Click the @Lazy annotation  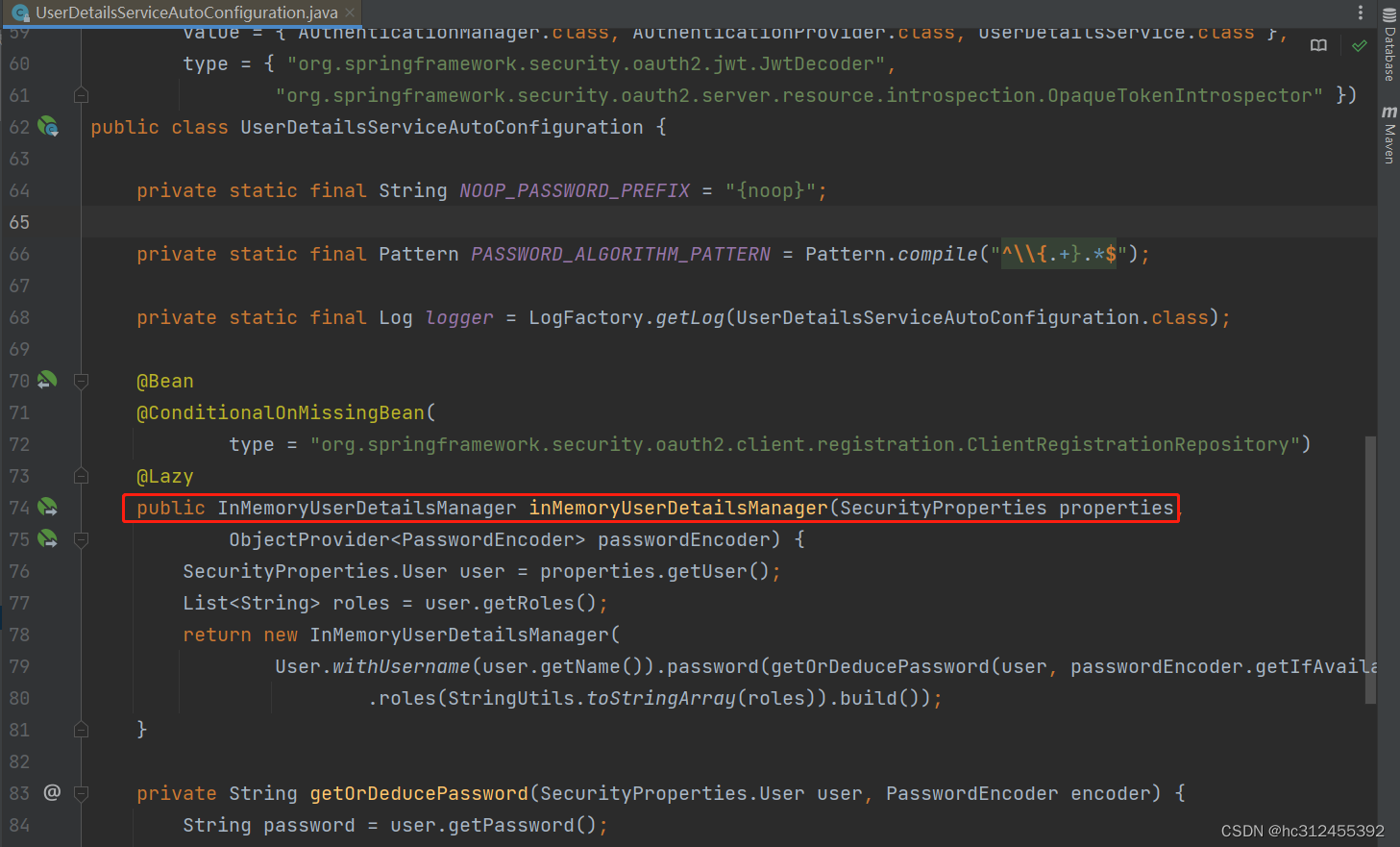pyautogui.click(x=165, y=476)
